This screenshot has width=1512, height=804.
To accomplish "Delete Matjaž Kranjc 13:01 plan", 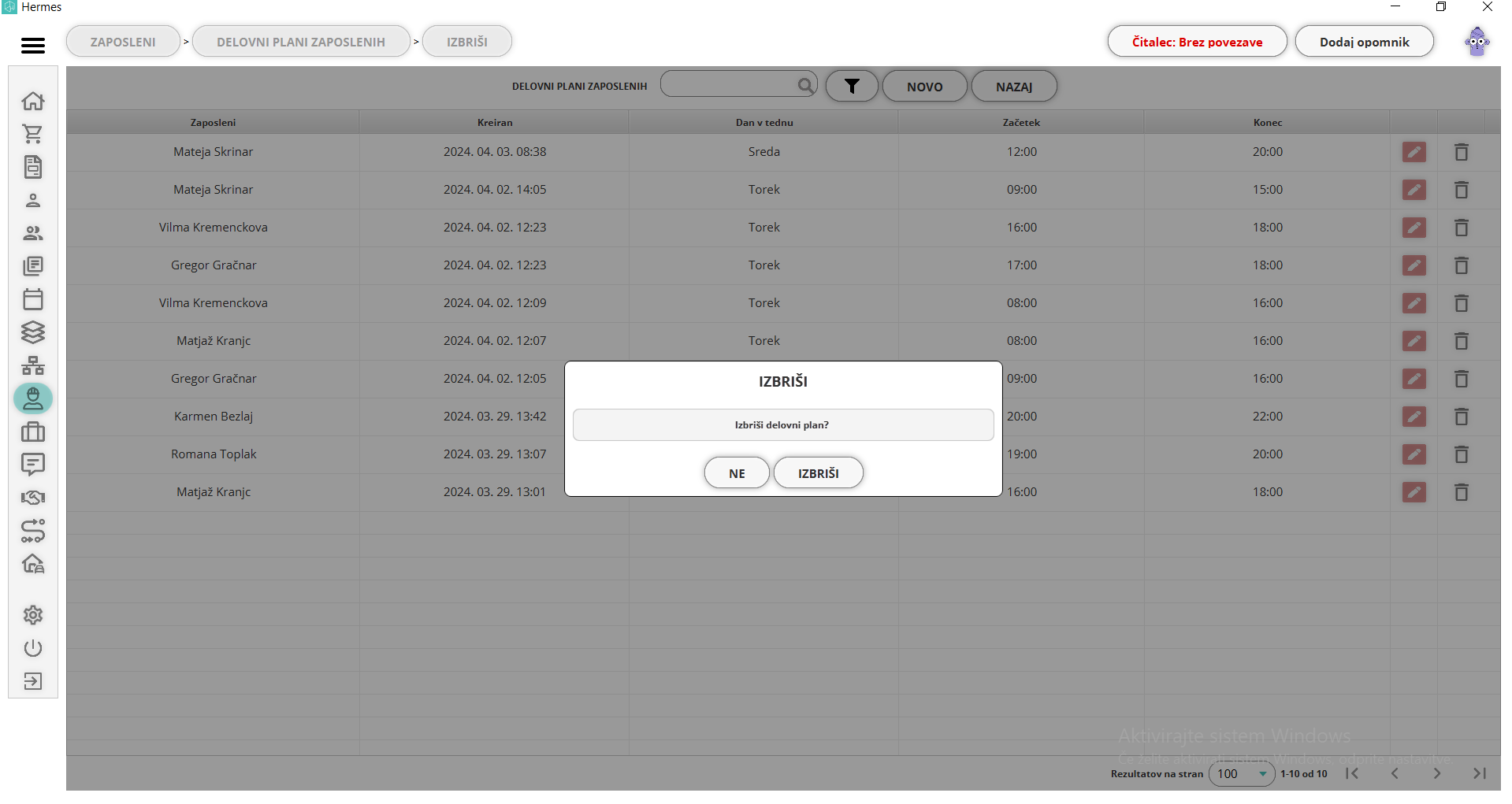I will [1461, 492].
